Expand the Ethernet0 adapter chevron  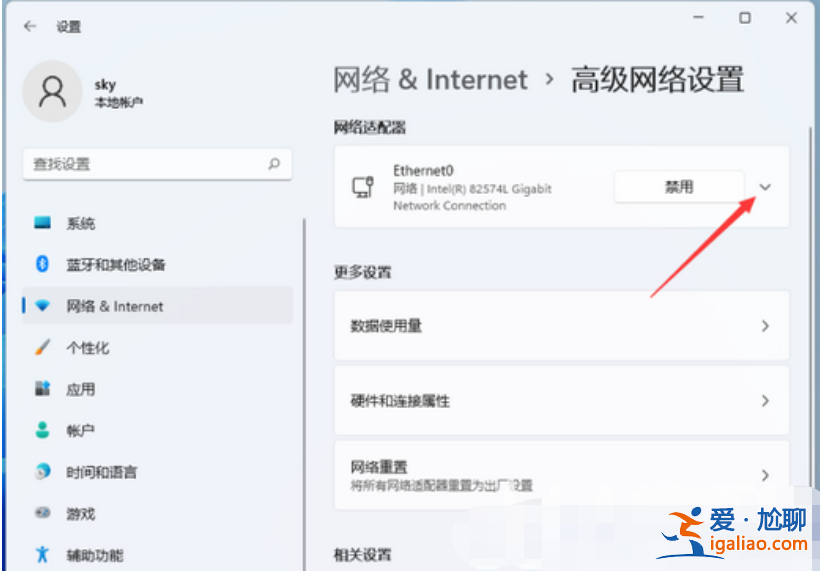[765, 187]
